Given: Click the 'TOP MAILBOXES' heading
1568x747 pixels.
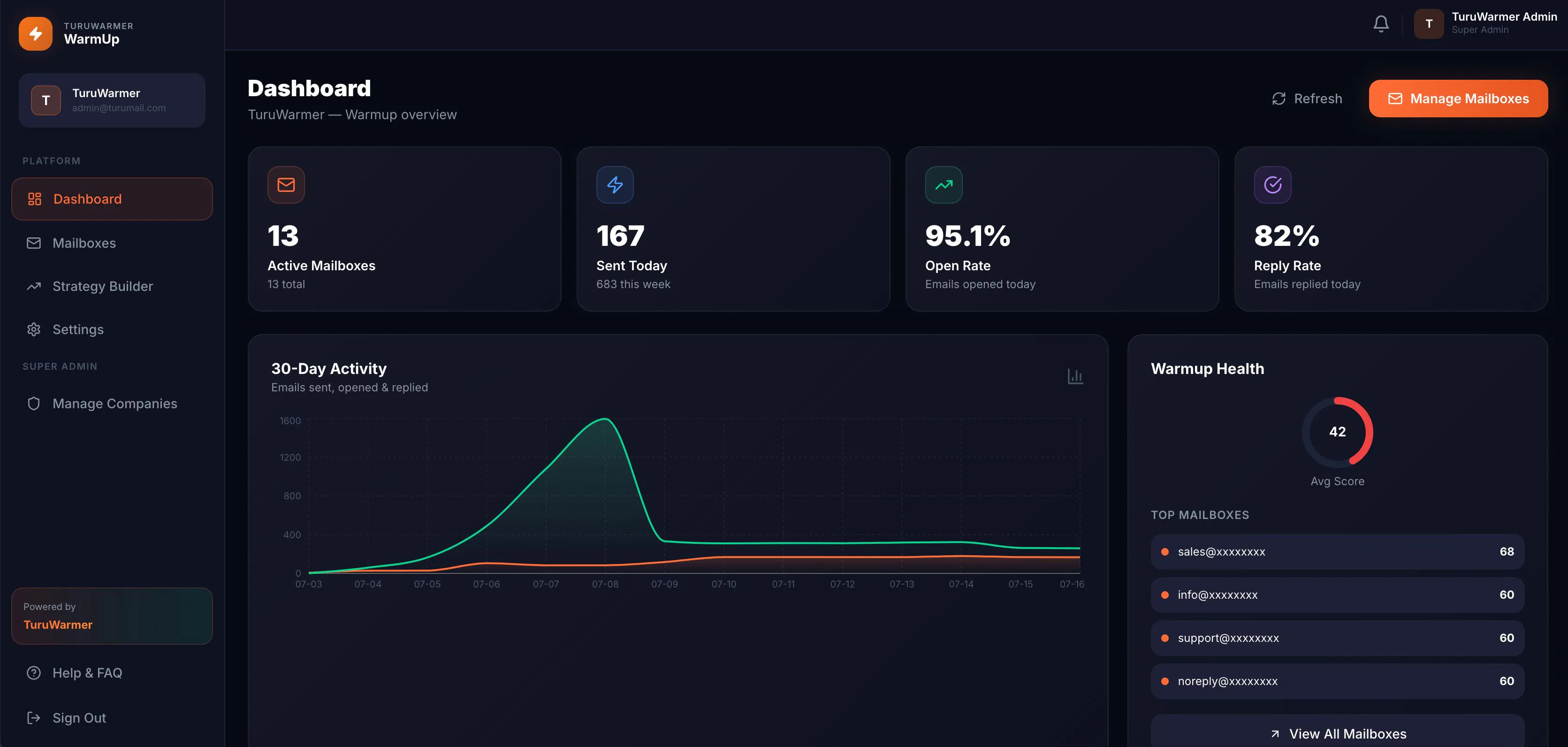Looking at the screenshot, I should [x=1199, y=515].
